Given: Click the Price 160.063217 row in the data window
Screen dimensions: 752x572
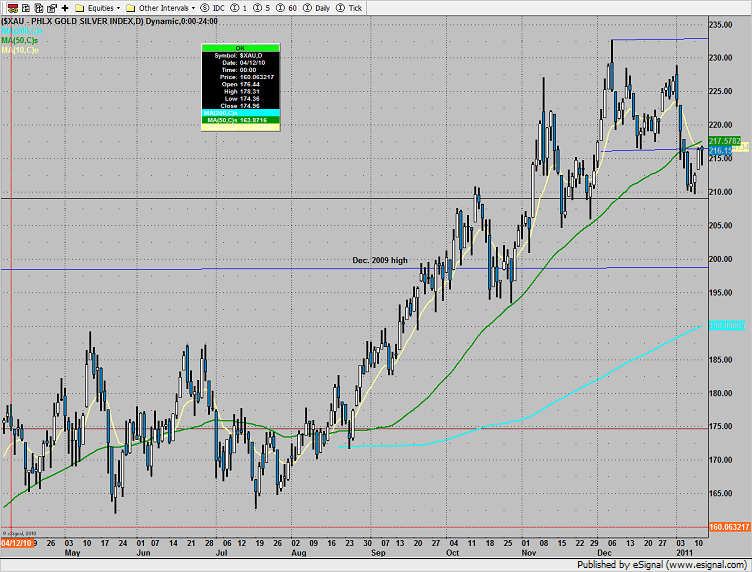Looking at the screenshot, I should (240, 77).
